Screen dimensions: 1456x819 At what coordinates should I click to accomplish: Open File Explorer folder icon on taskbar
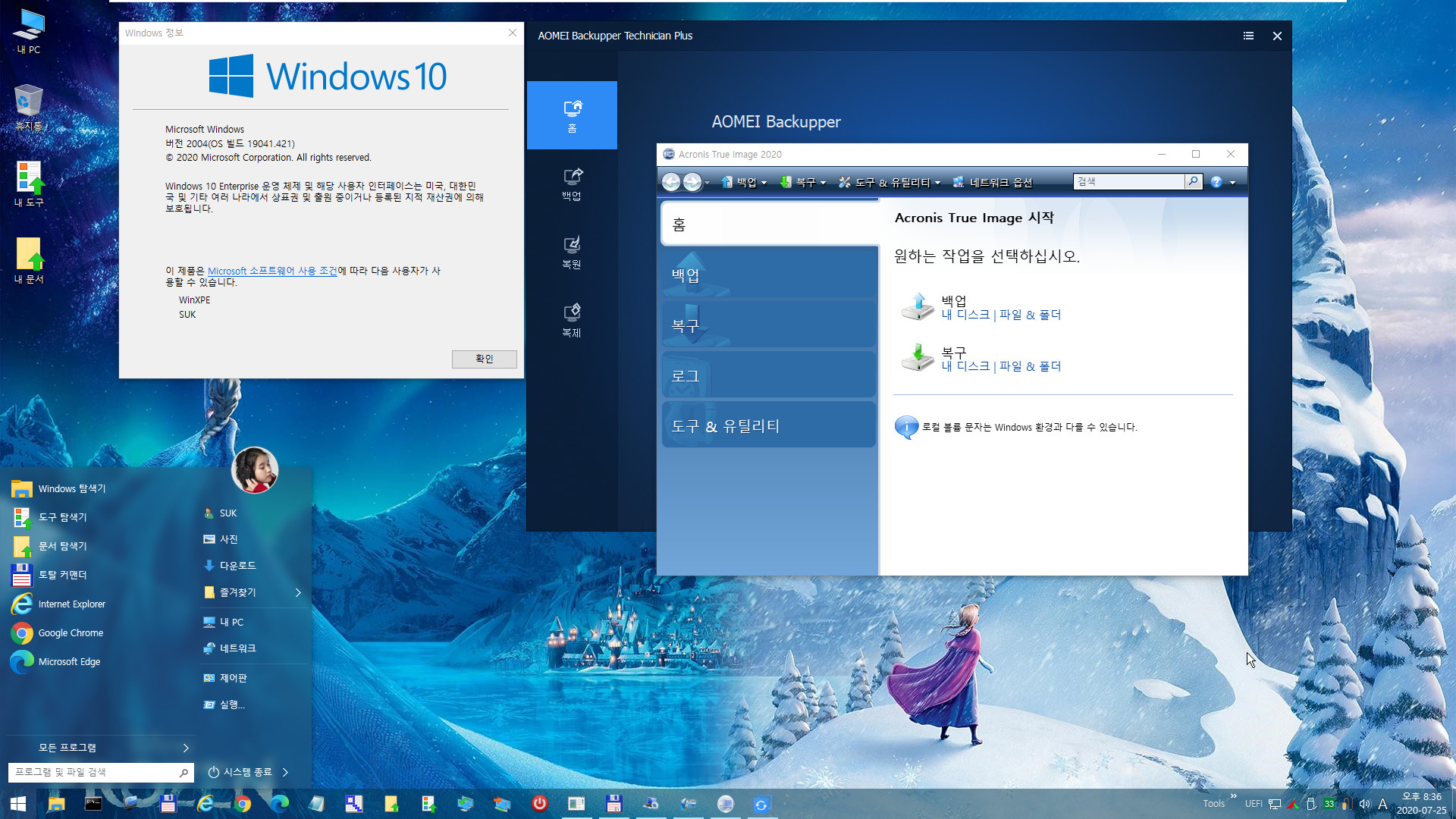coord(56,804)
